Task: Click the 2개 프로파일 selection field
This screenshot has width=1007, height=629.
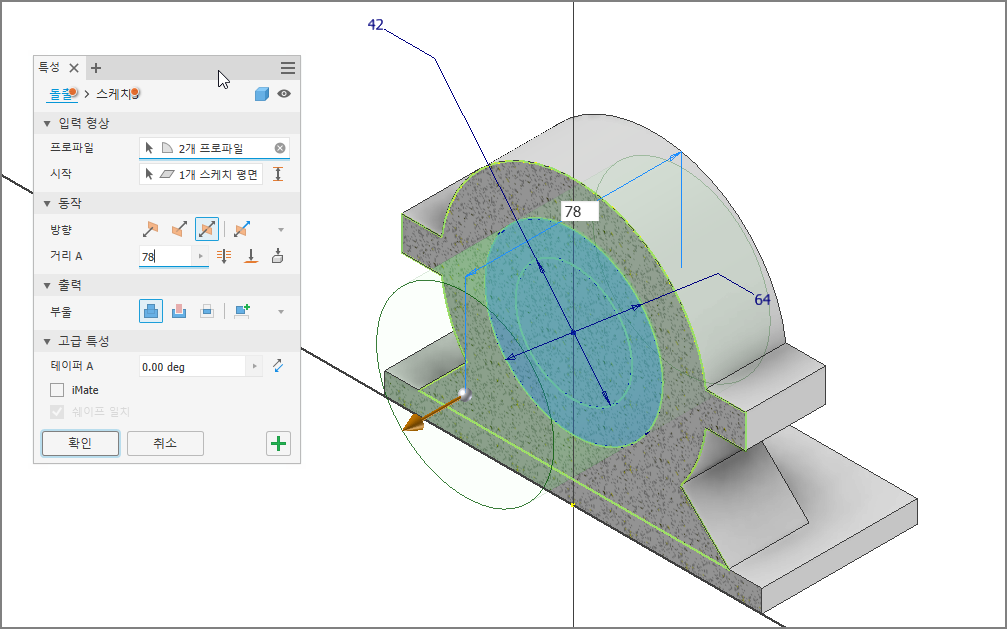Action: click(x=214, y=148)
